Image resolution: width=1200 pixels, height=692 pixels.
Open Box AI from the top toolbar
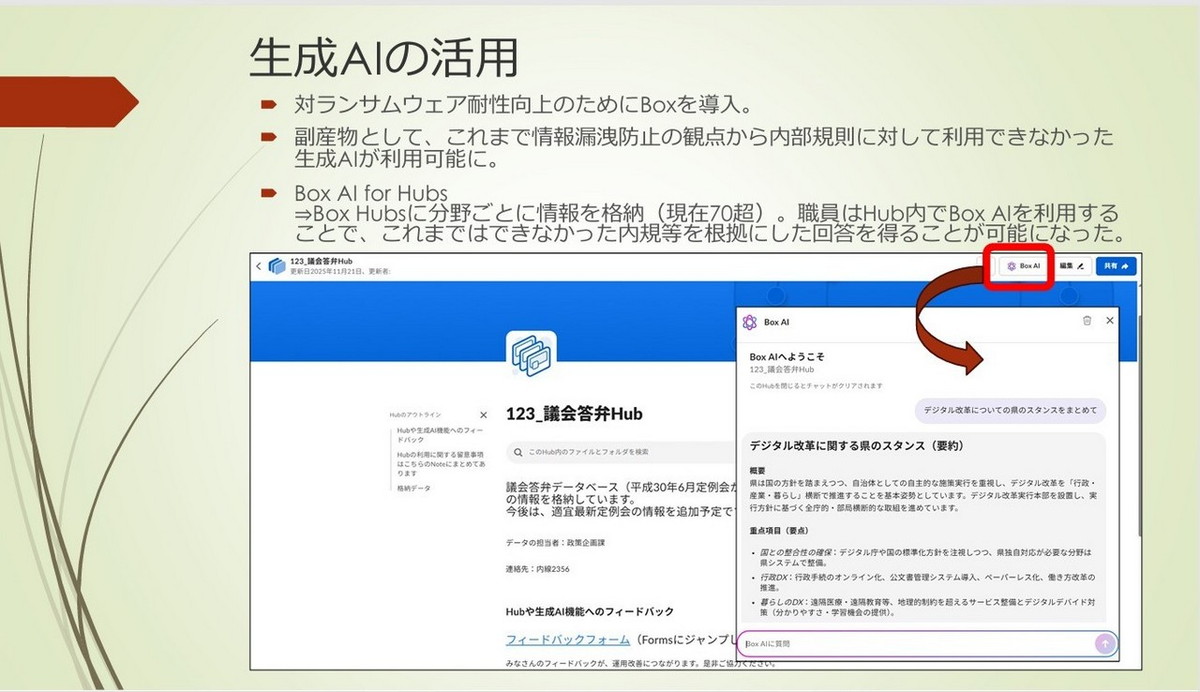[1024, 266]
